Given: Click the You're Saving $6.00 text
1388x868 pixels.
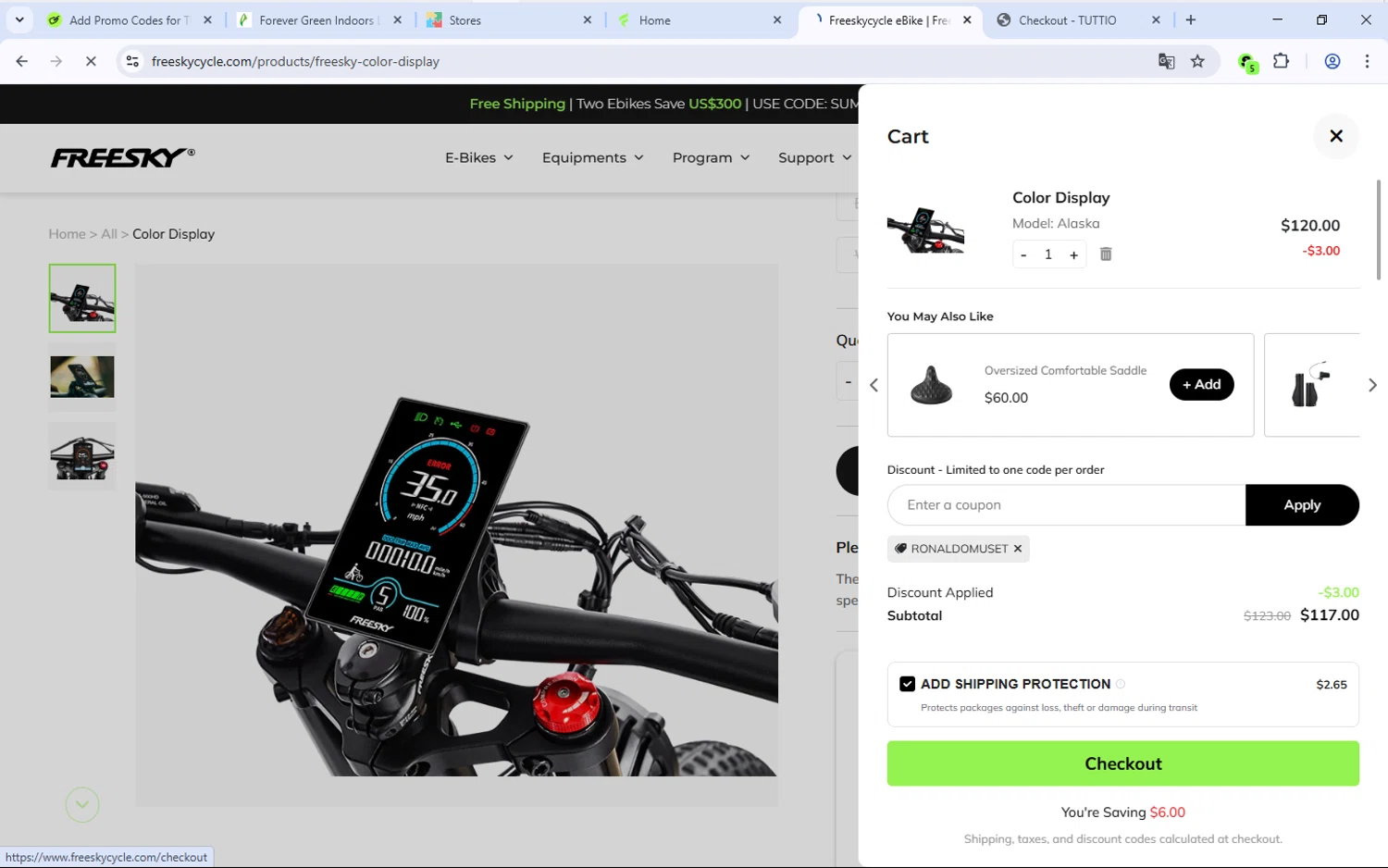Looking at the screenshot, I should 1122,812.
